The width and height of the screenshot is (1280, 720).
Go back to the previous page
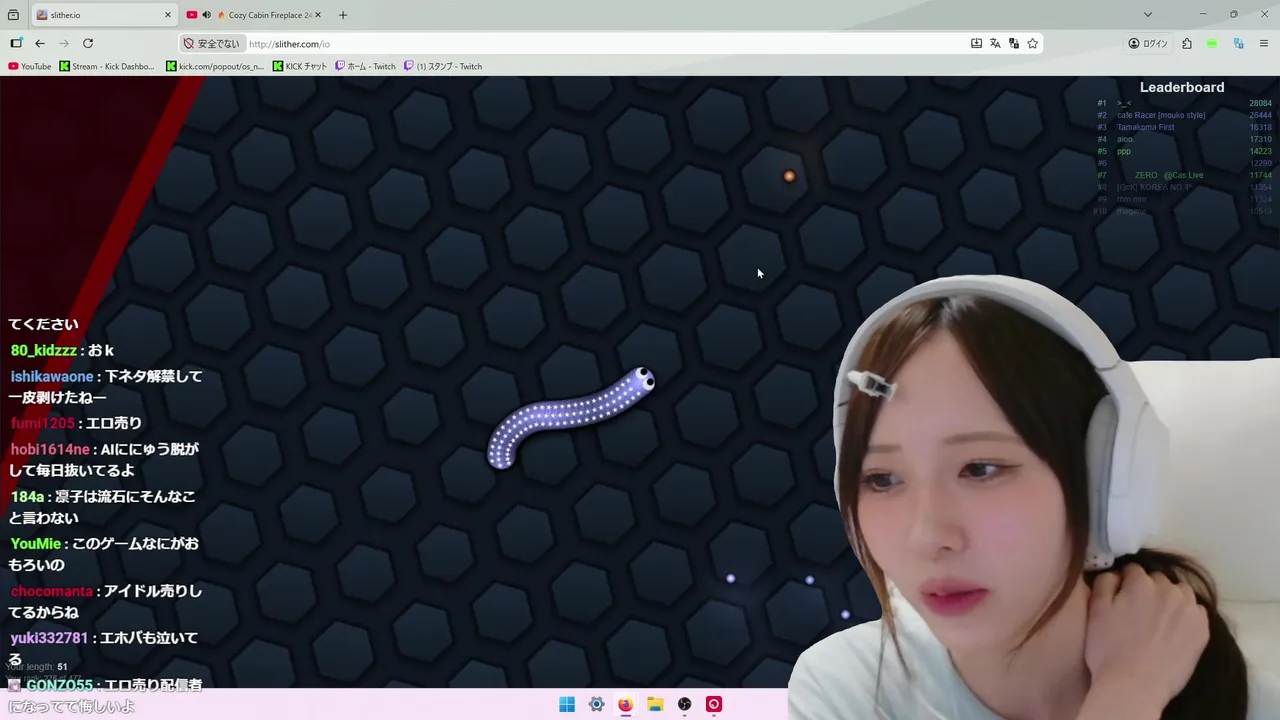point(40,43)
